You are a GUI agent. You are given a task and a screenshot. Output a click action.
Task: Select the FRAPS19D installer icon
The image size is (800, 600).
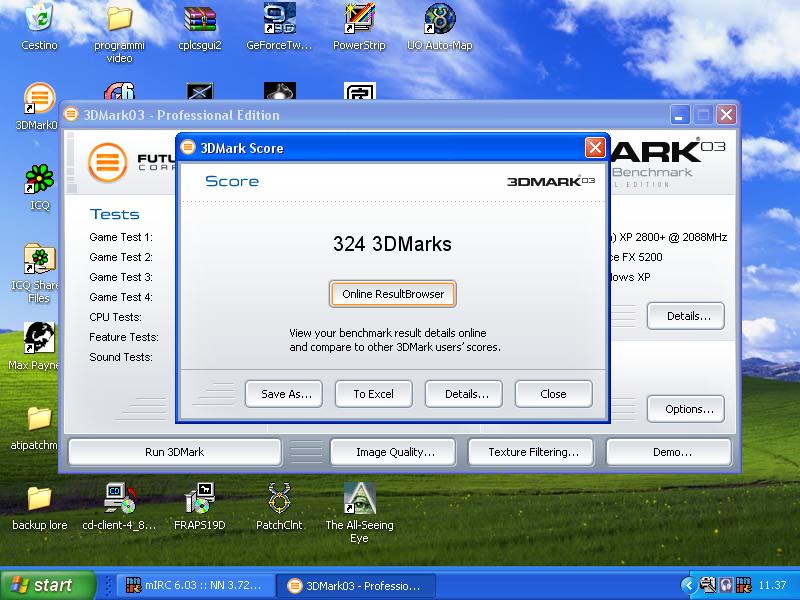[x=199, y=498]
